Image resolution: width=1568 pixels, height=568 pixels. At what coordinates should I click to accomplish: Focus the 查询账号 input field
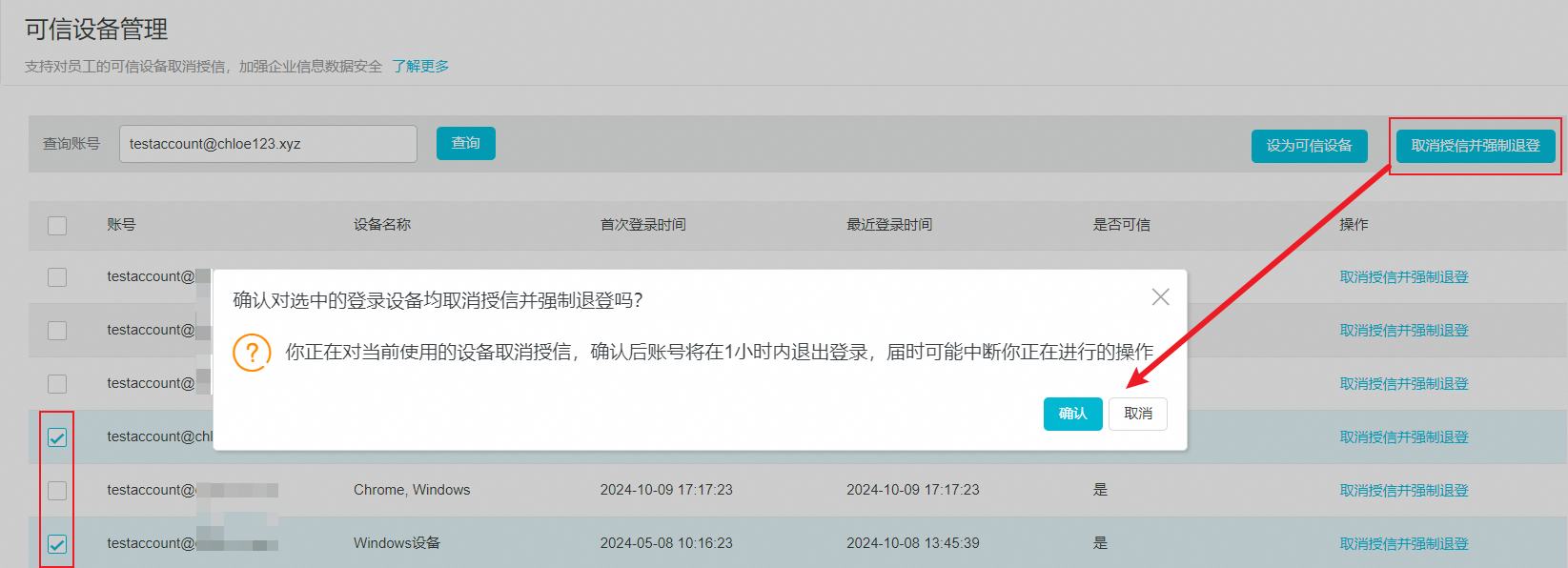[x=268, y=144]
